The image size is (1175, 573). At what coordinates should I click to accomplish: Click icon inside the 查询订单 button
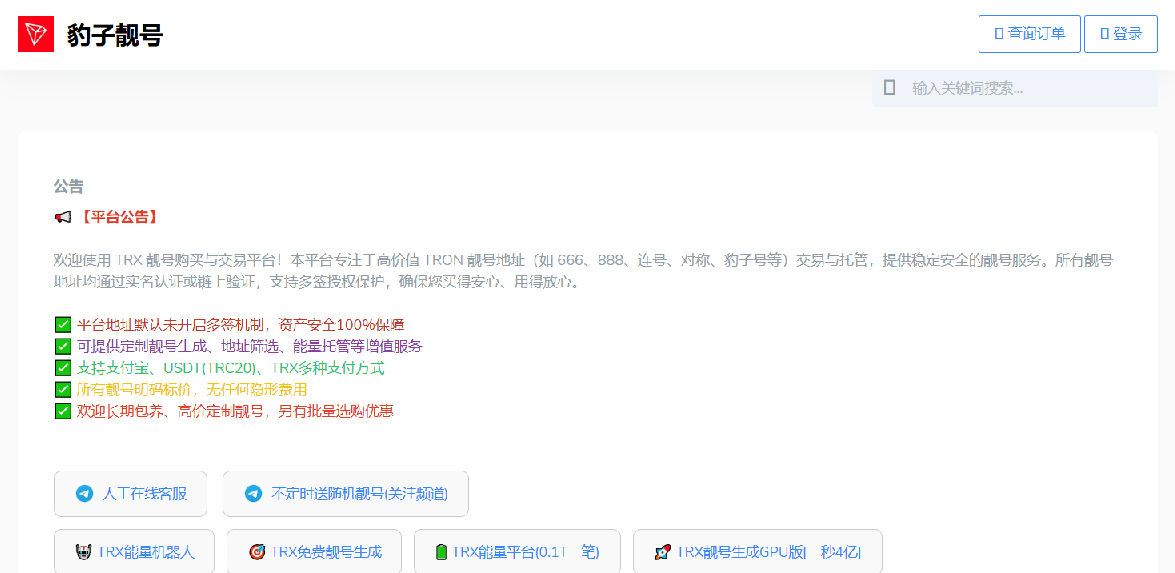[x=998, y=34]
